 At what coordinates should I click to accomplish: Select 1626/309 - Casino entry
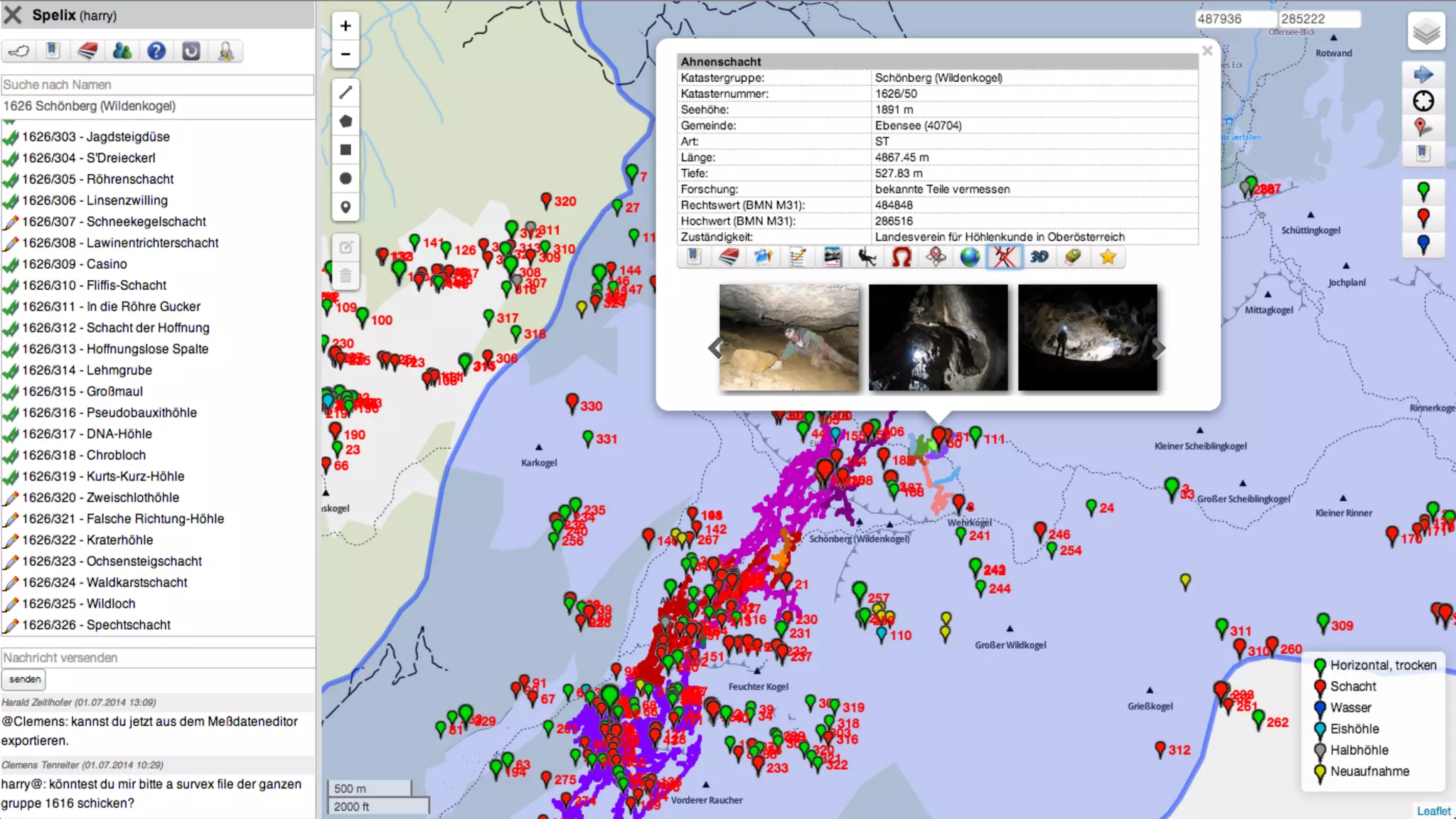pyautogui.click(x=74, y=264)
